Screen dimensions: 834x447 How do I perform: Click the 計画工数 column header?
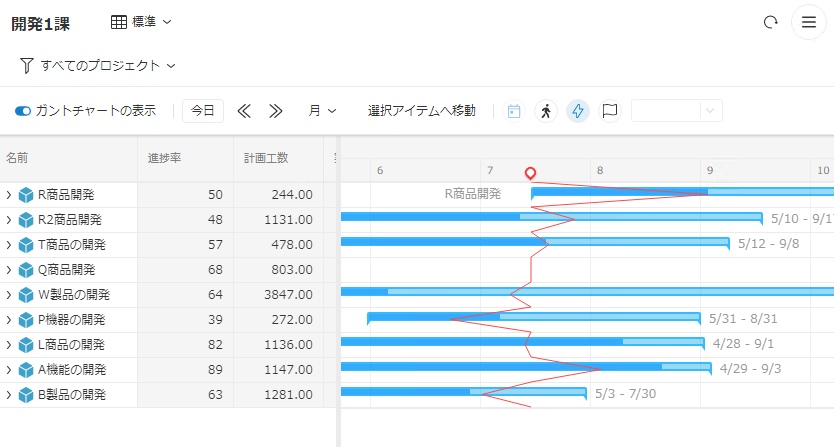coord(266,158)
